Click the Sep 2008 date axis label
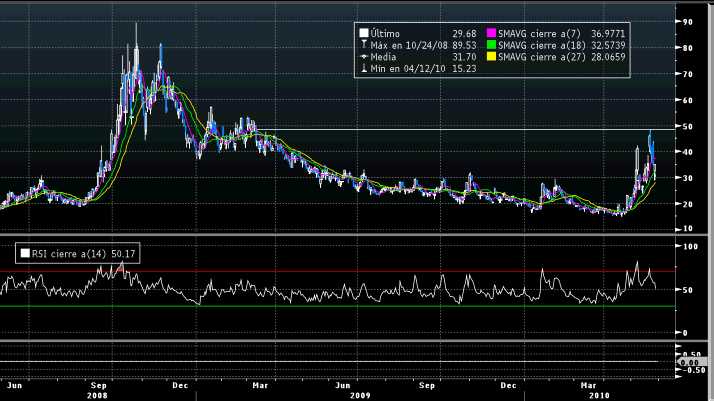 [99, 383]
